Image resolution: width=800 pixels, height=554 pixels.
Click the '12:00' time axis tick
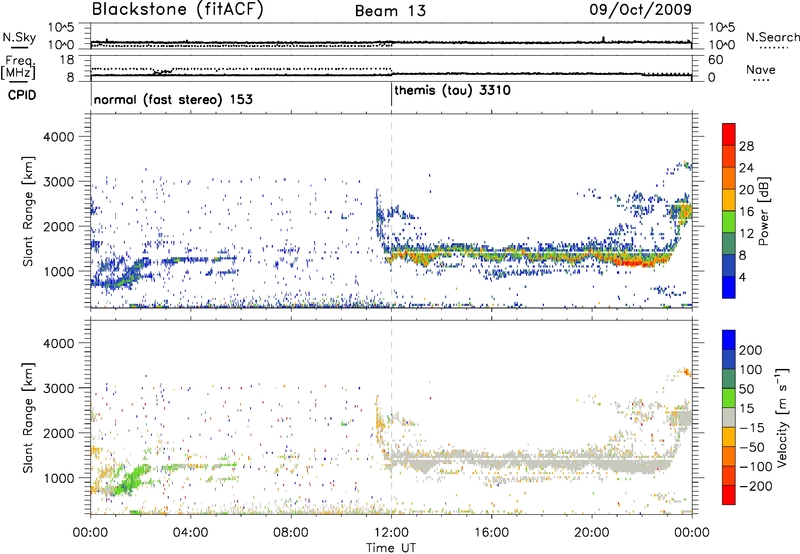(391, 533)
